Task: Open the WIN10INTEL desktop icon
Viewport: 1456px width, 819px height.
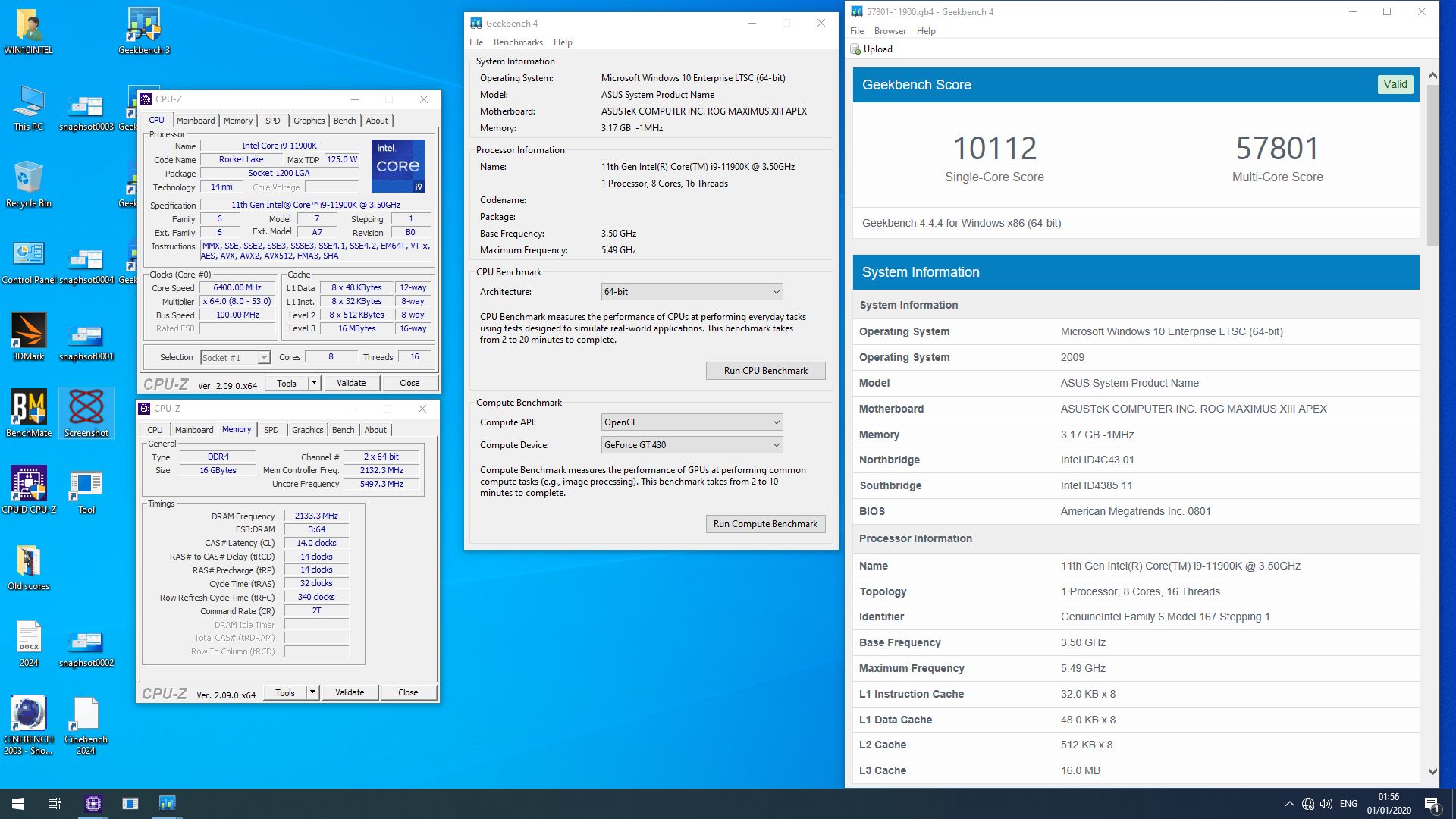Action: coord(29,32)
